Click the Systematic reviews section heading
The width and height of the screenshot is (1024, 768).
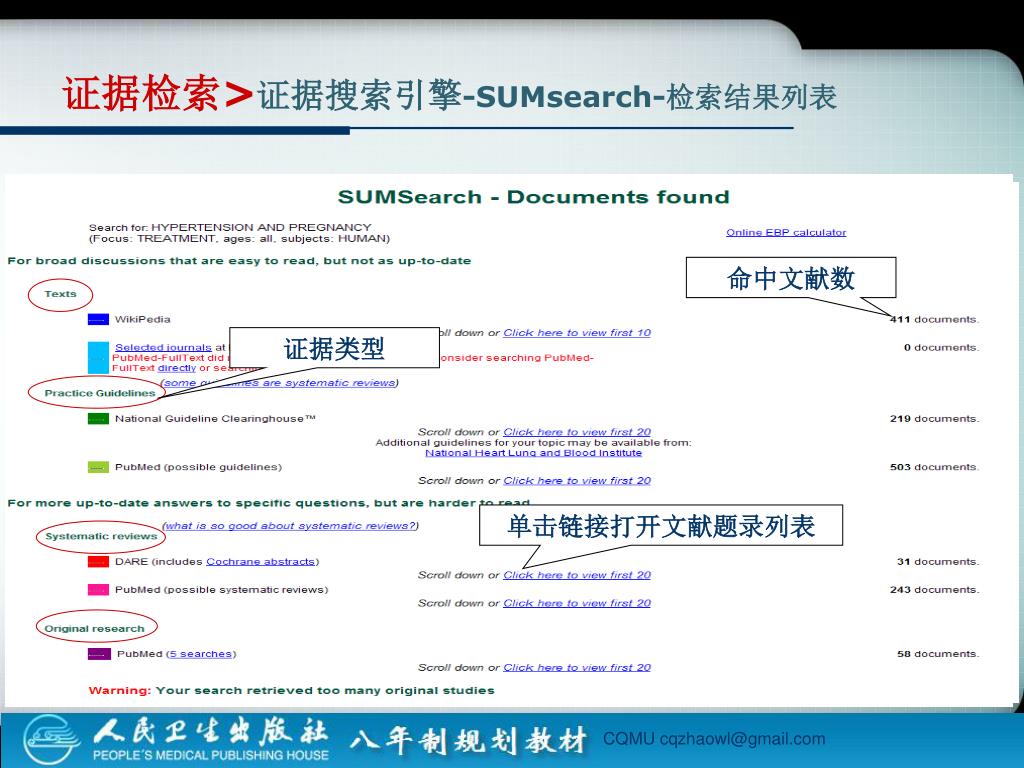101,536
